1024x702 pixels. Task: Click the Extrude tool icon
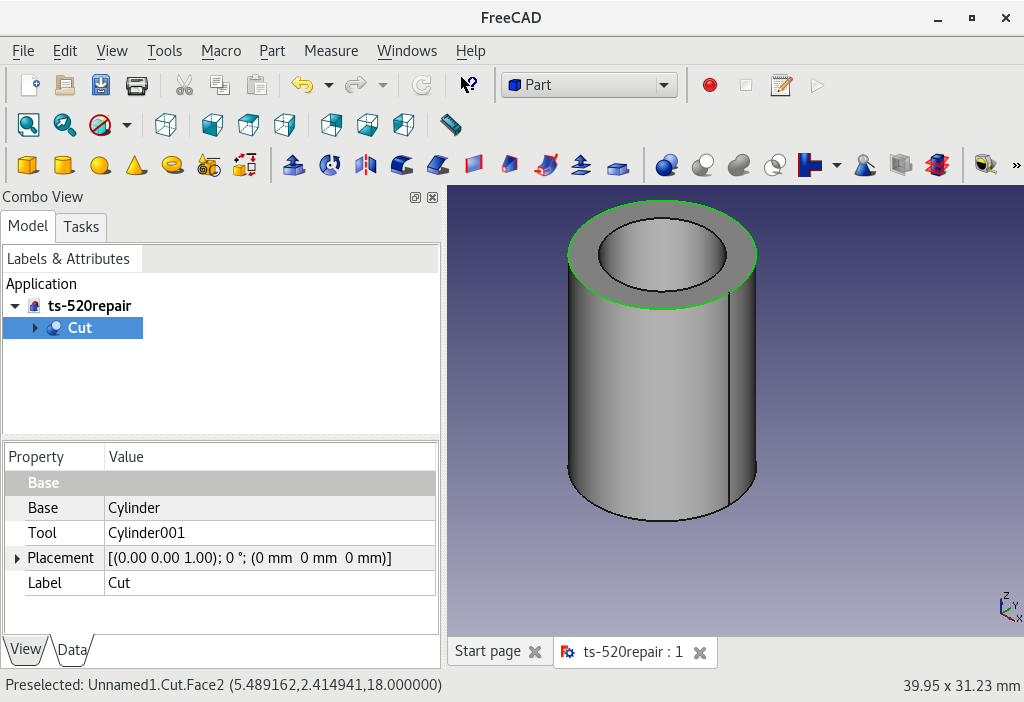coord(294,165)
